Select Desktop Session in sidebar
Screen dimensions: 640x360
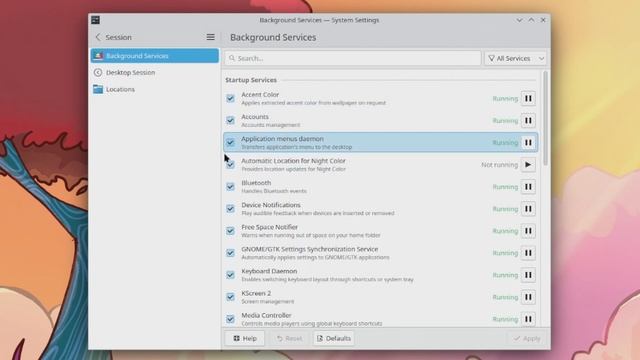[x=155, y=72]
